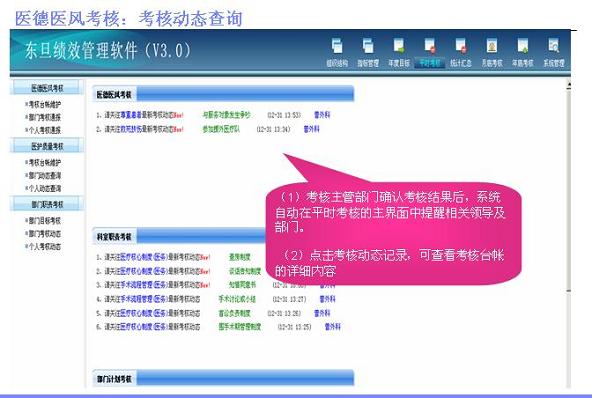Expand the 医护质量考核 sidebar section header
Viewport: 592px width, 398px height.
47,146
